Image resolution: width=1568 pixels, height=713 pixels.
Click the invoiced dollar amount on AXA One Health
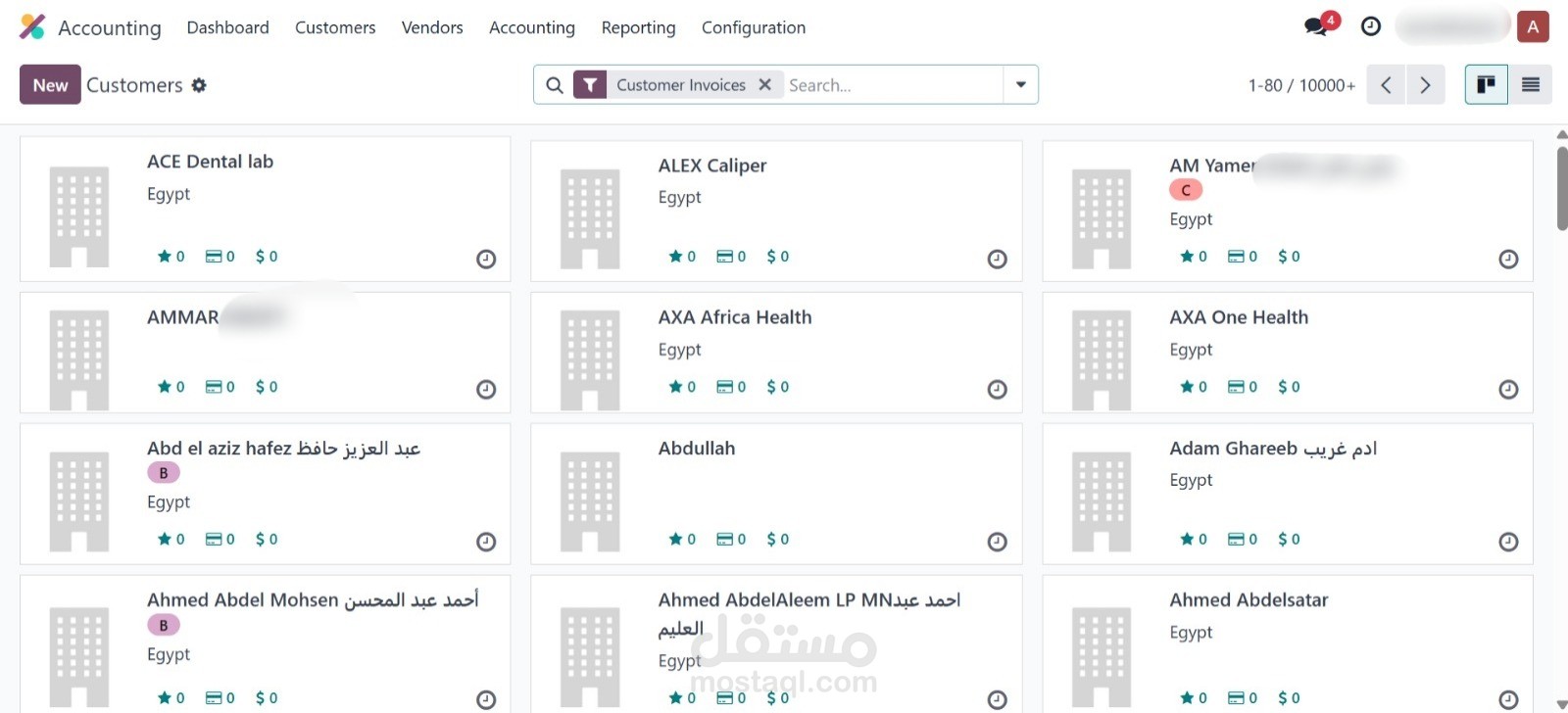click(x=1289, y=387)
